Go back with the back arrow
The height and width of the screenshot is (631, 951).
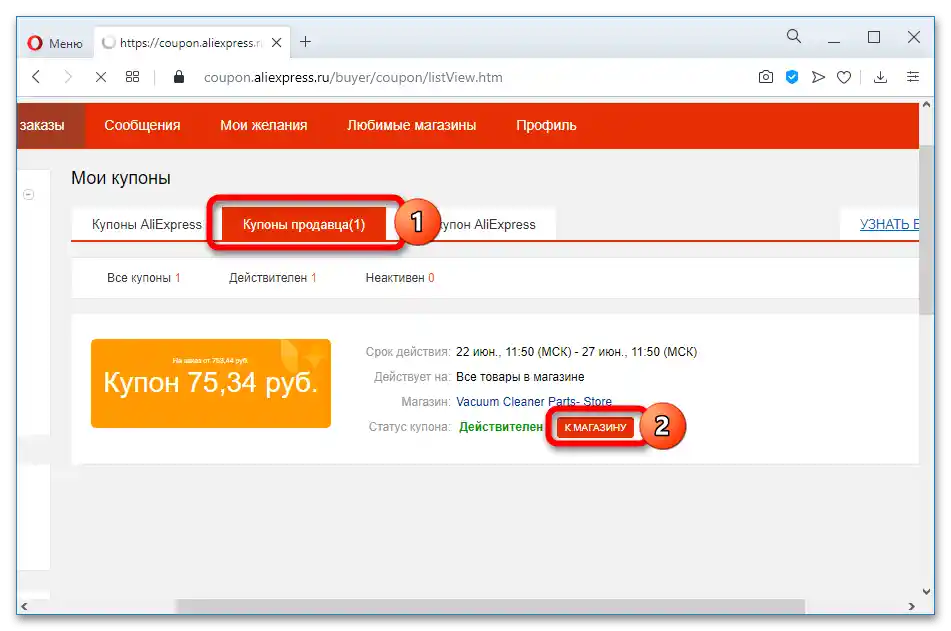(x=36, y=77)
